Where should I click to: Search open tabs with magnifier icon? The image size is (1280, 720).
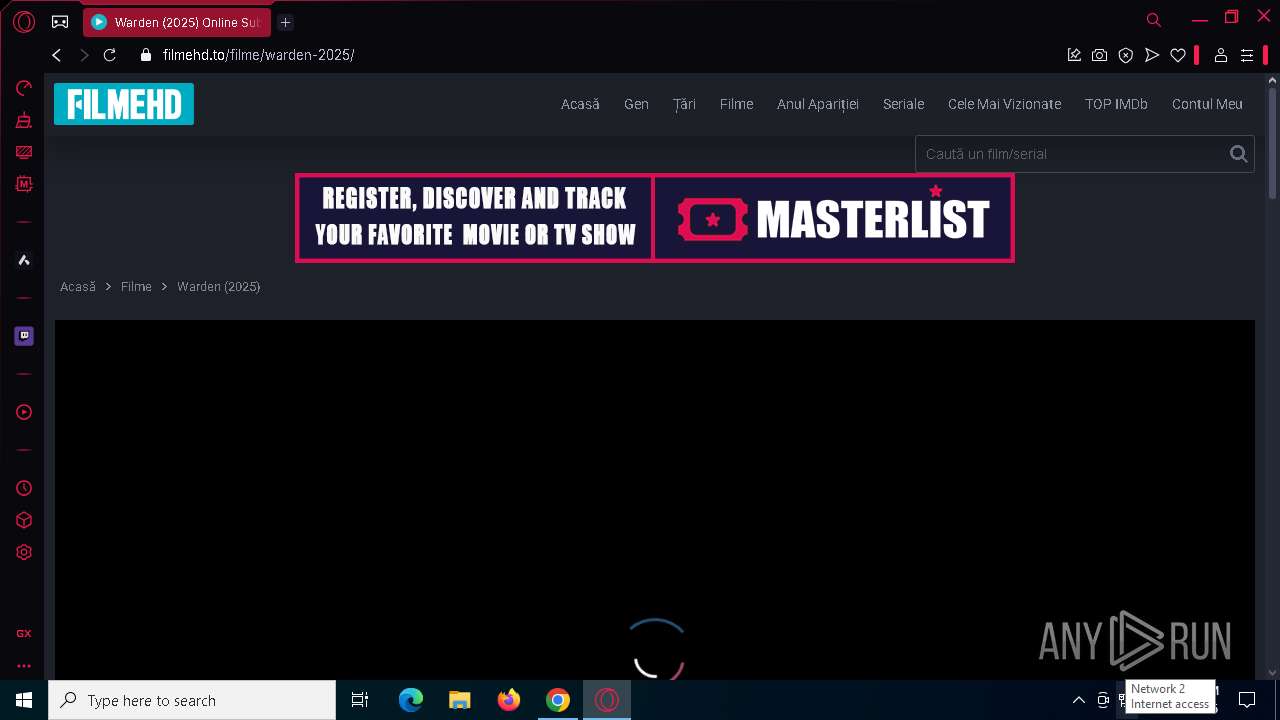[1154, 20]
